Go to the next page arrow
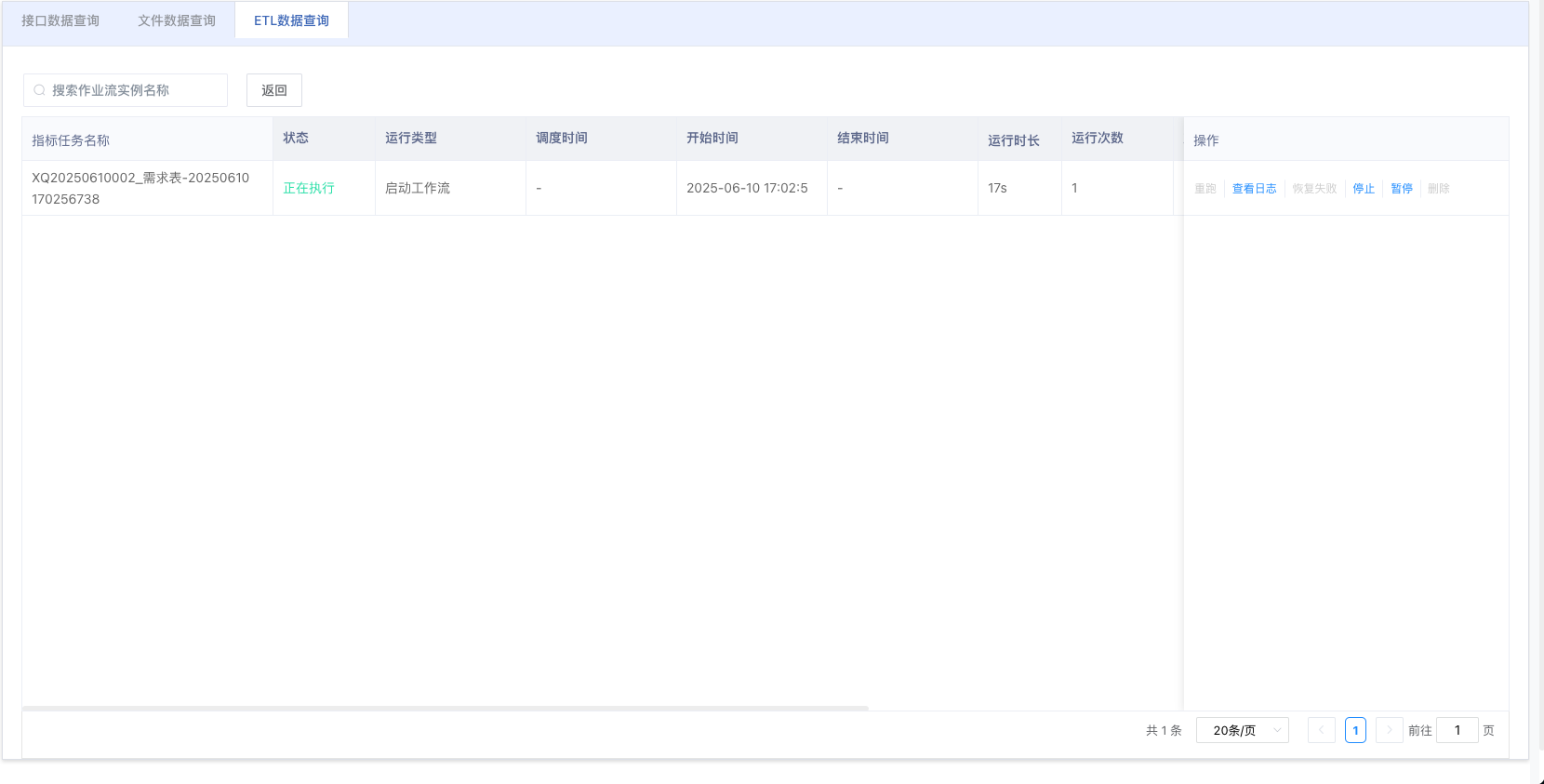Image resolution: width=1544 pixels, height=784 pixels. click(1389, 730)
